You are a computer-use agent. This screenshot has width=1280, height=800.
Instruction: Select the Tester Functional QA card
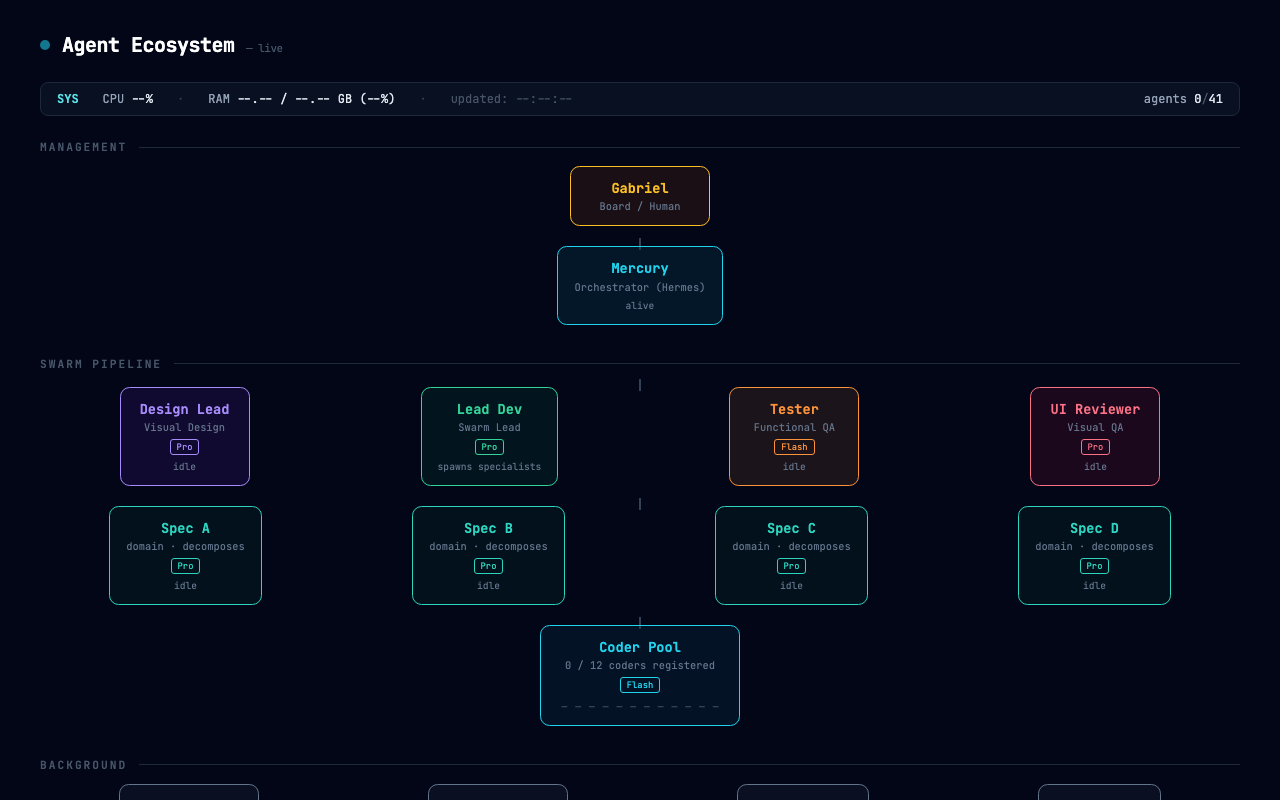coord(794,436)
